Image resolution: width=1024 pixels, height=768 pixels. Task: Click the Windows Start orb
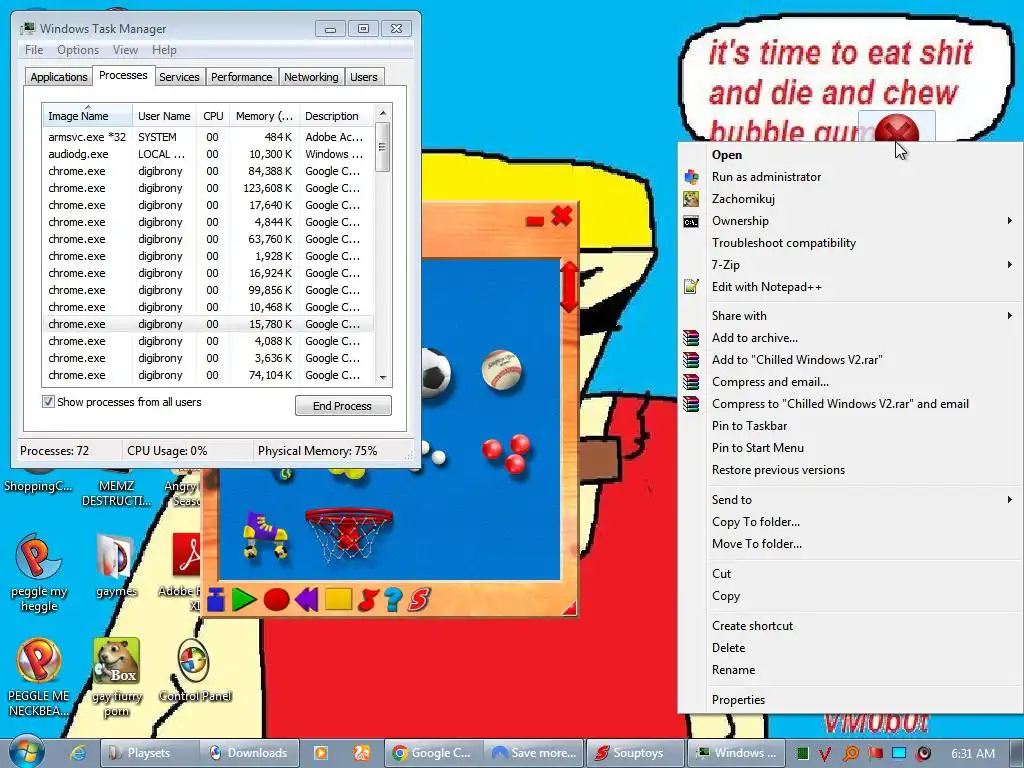[25, 752]
